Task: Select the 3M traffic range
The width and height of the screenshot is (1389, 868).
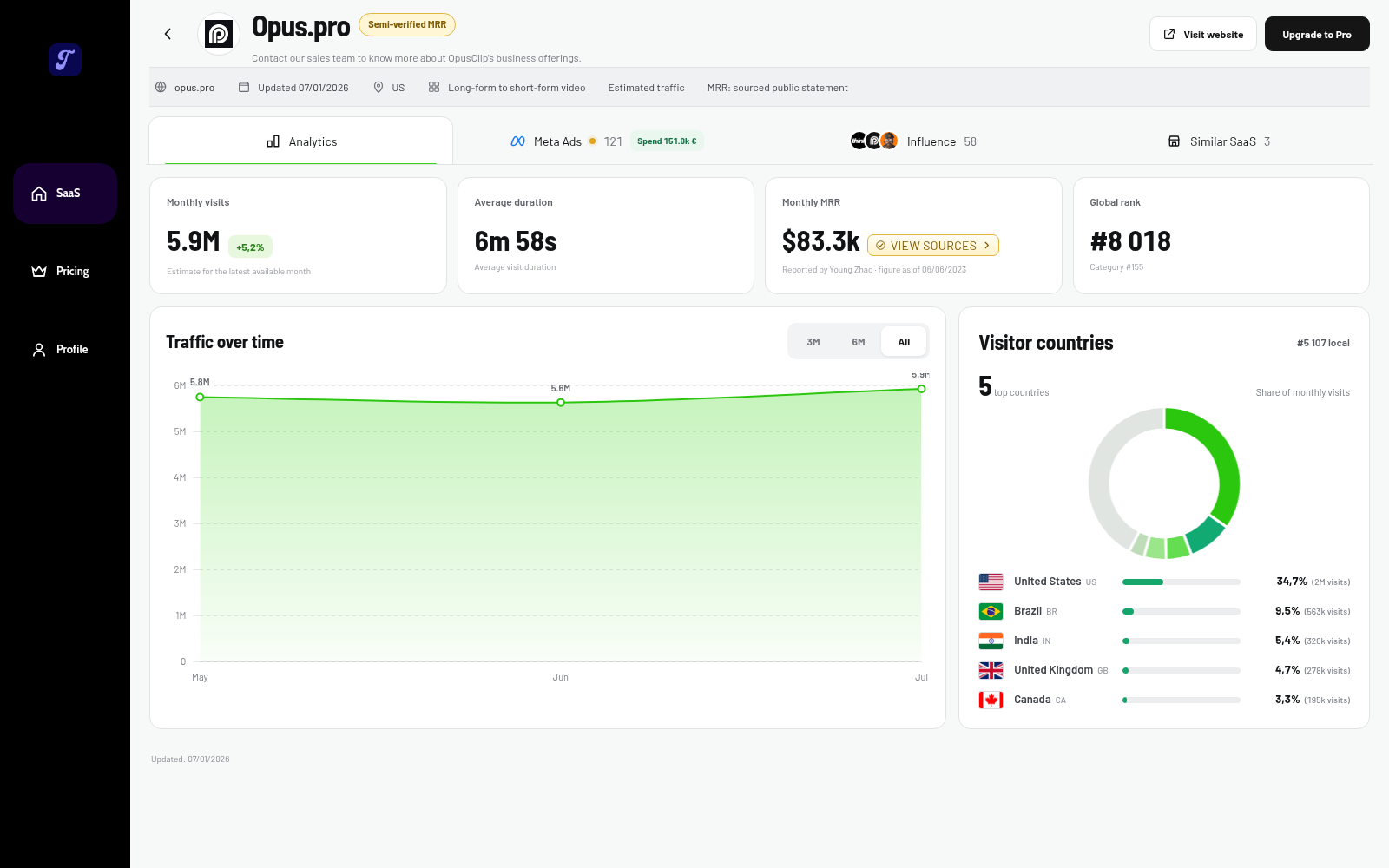Action: coord(813,342)
